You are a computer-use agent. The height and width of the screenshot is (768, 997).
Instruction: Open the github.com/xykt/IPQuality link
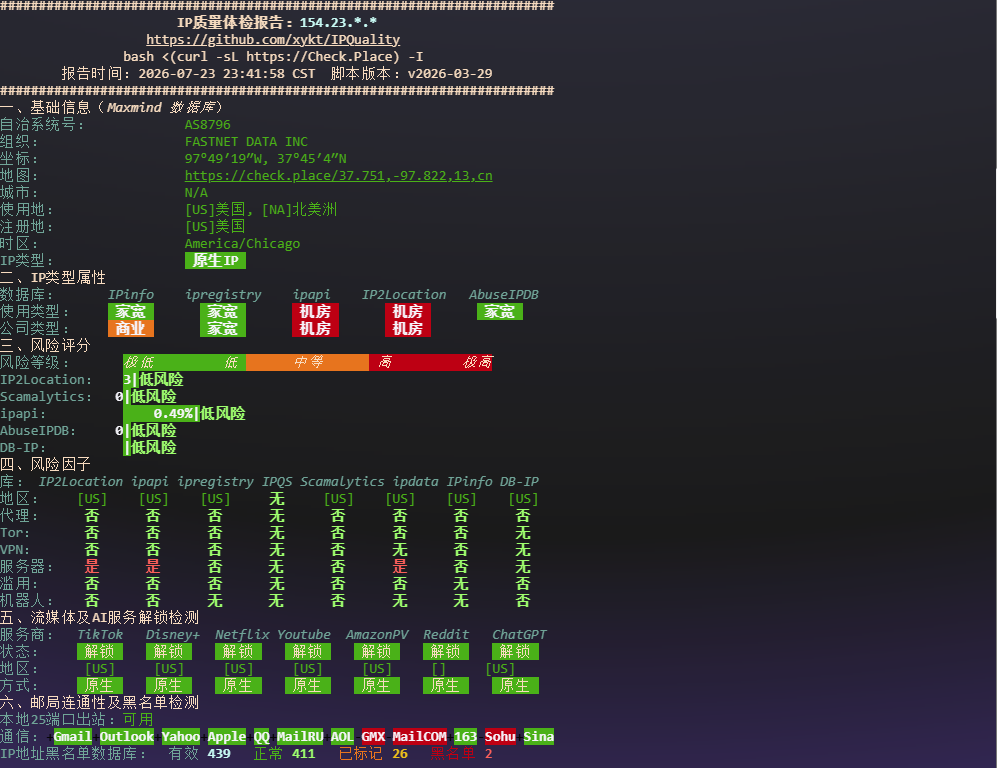273,39
